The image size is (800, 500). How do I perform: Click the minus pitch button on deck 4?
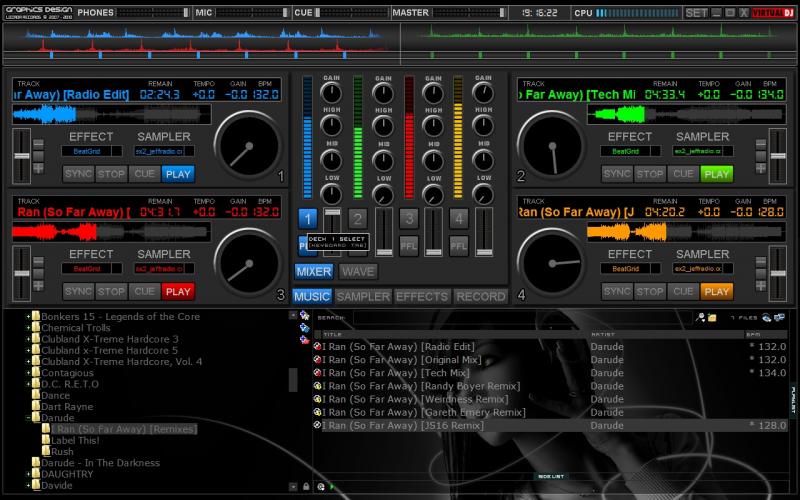click(x=761, y=262)
